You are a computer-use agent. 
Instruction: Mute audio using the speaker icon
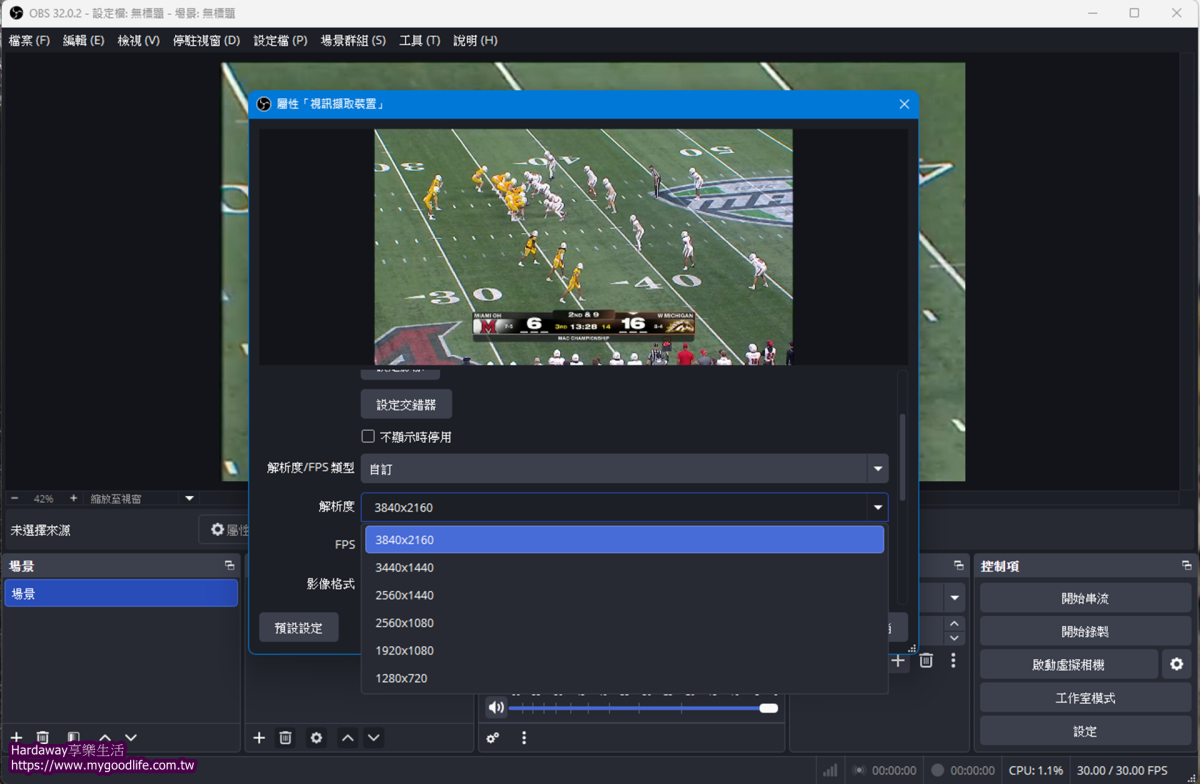(496, 708)
